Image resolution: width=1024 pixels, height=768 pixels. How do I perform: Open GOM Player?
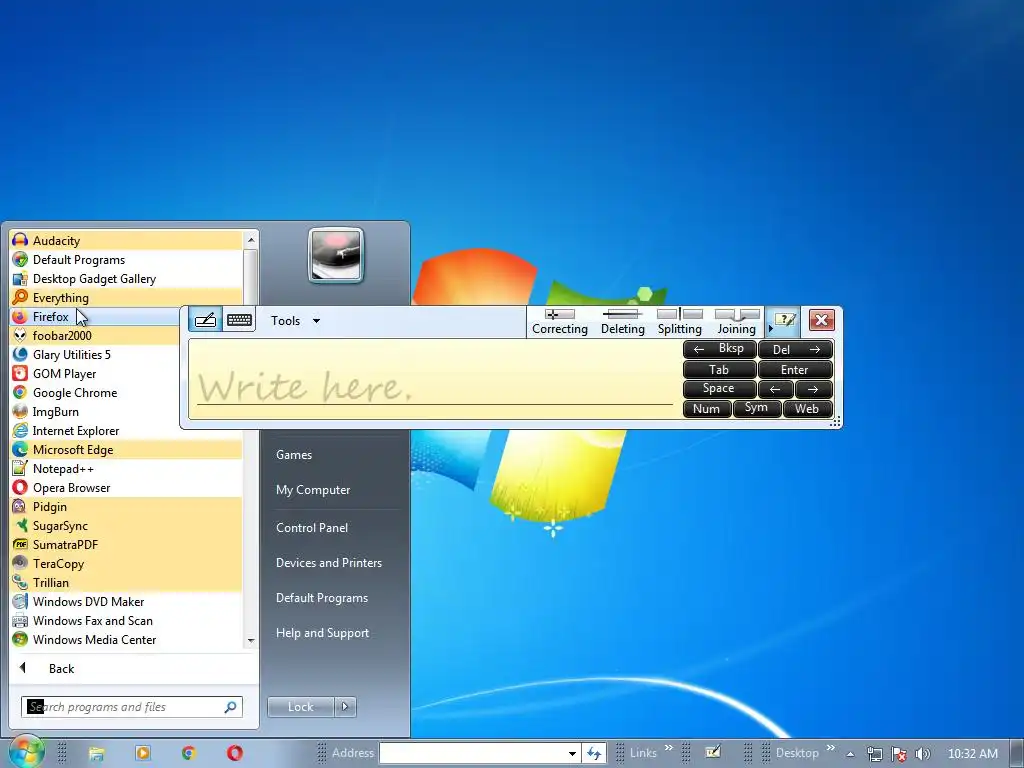click(x=95, y=374)
